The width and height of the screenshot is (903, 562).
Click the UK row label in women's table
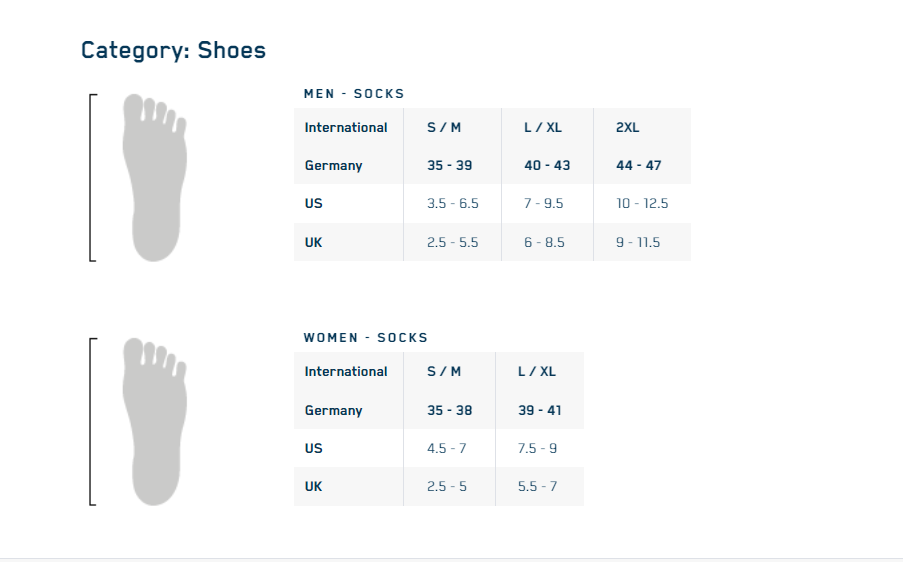coord(314,487)
